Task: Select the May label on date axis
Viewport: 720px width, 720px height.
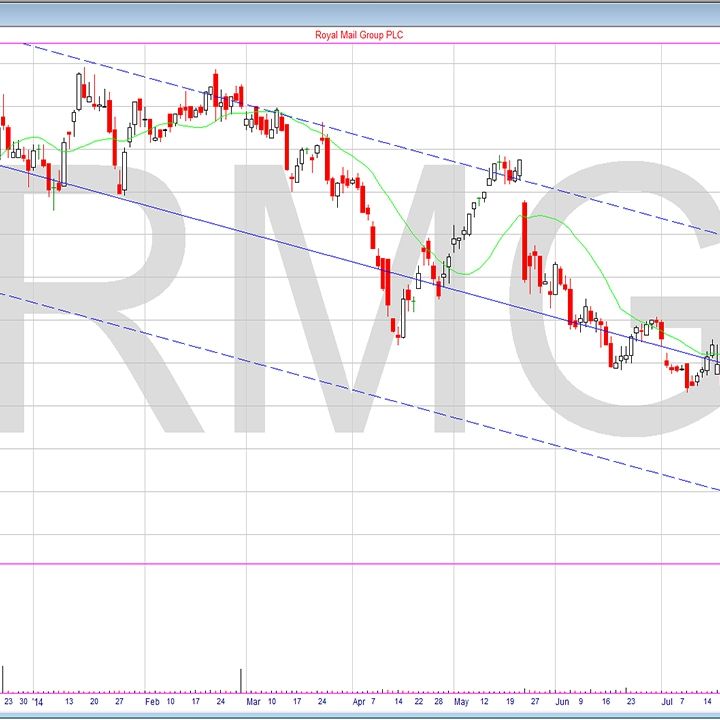Action: [461, 702]
